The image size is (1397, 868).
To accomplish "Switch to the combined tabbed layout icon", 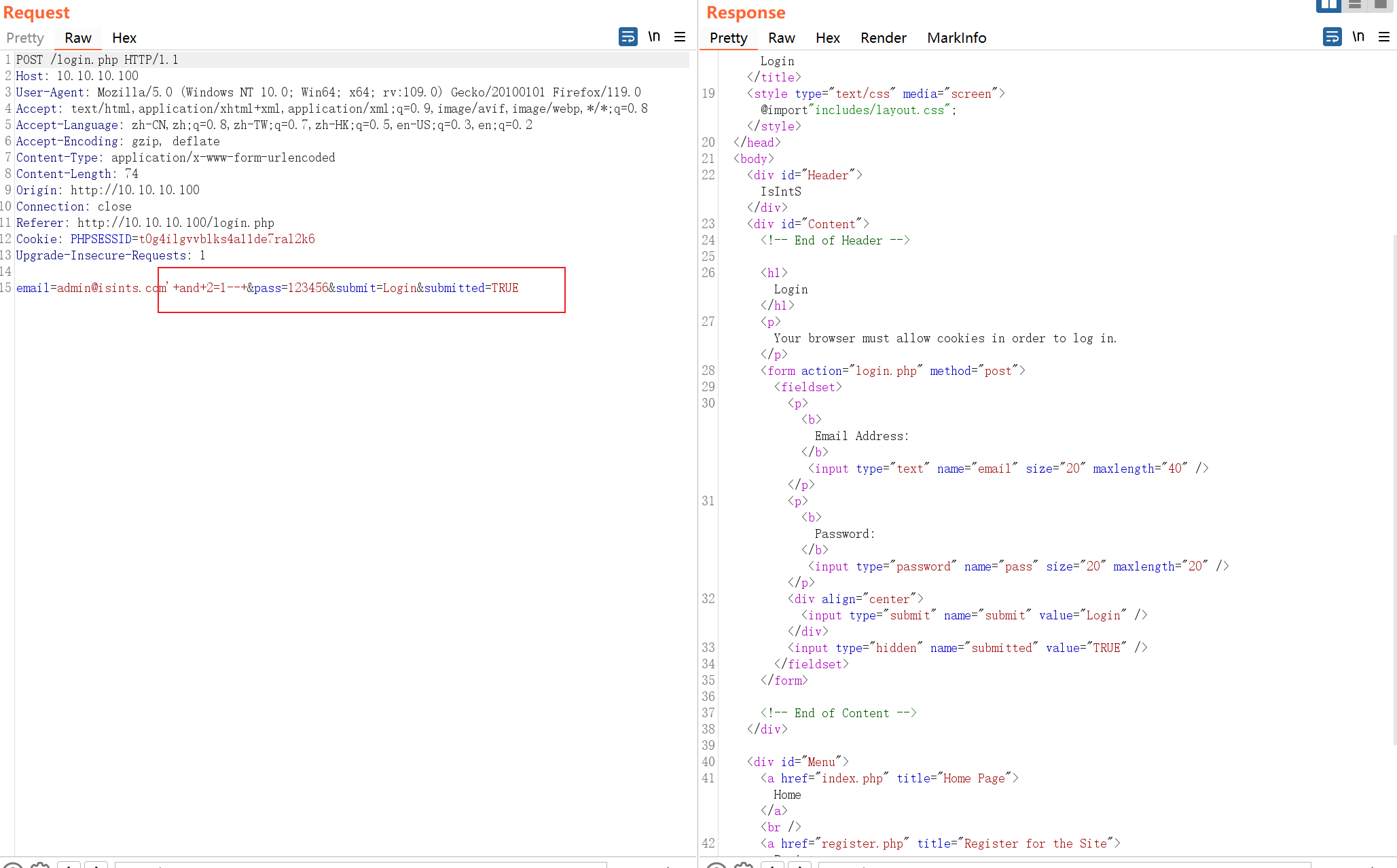I will pyautogui.click(x=1380, y=5).
